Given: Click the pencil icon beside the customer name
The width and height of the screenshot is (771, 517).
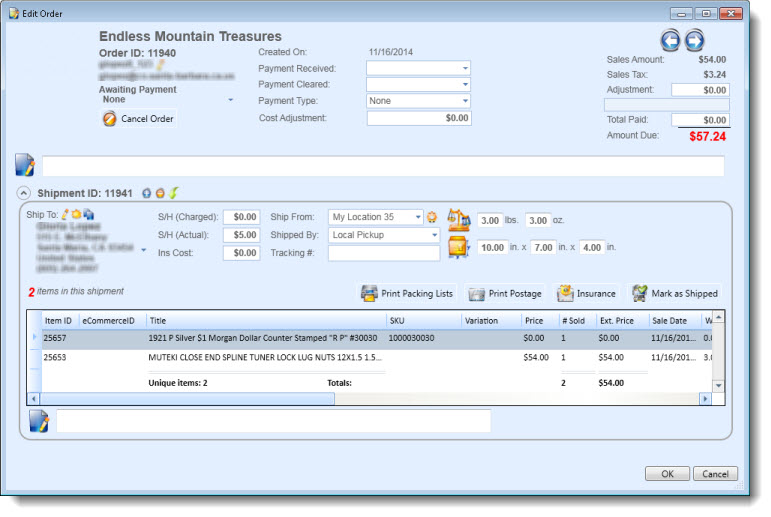Looking at the screenshot, I should (x=160, y=64).
